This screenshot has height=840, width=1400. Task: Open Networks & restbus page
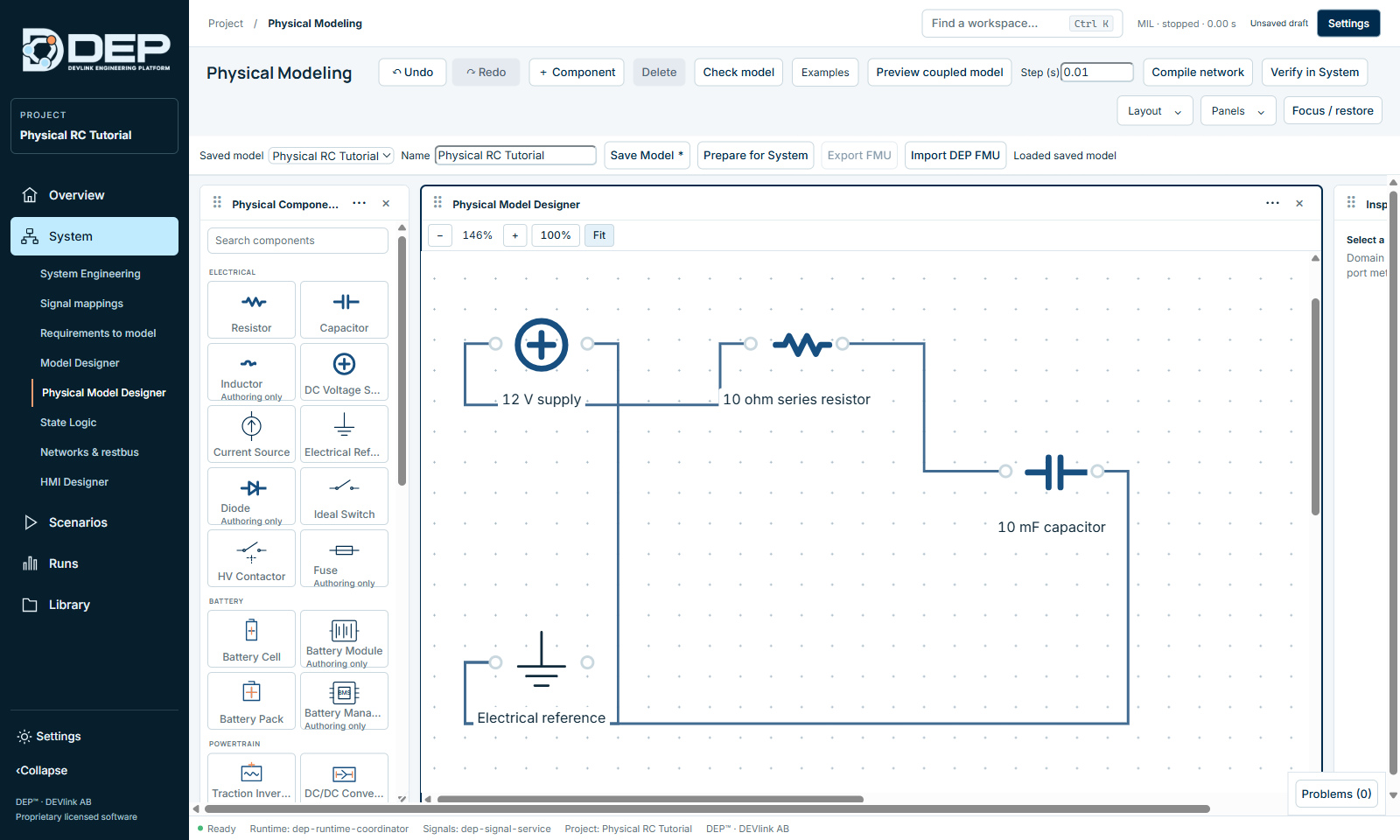(x=89, y=452)
